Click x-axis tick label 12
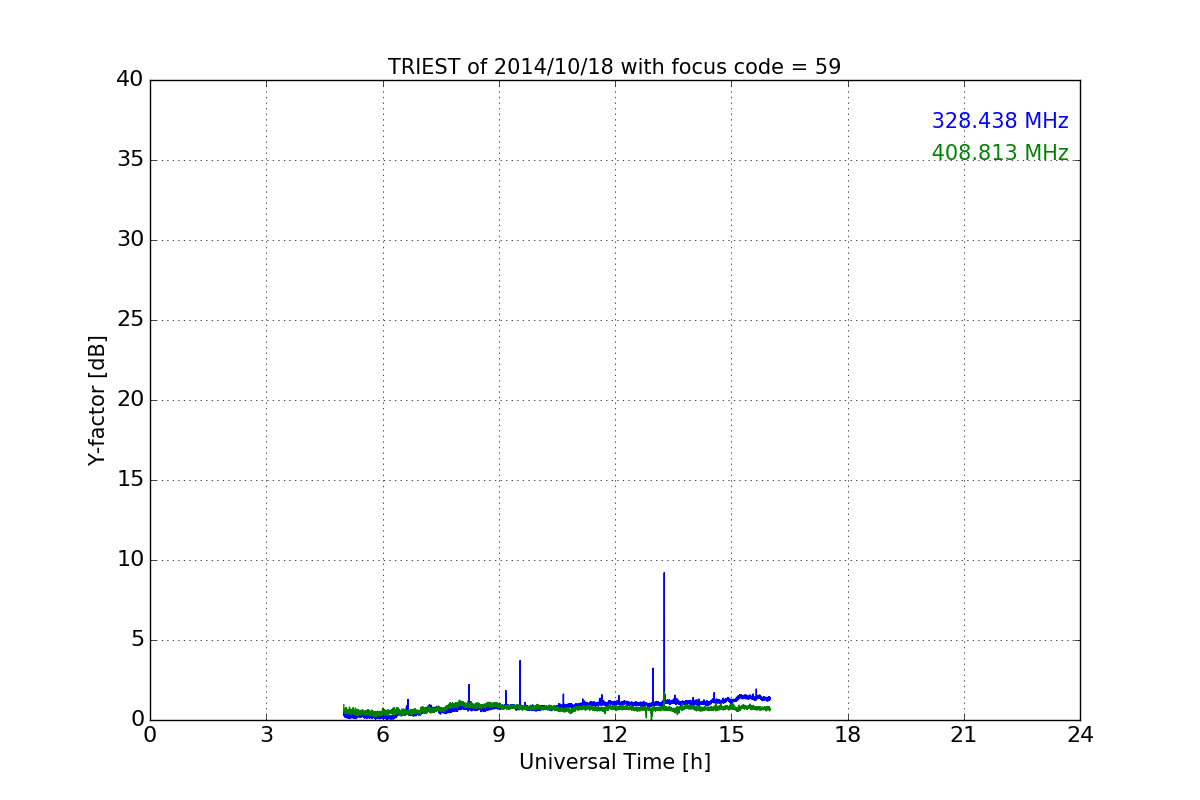1200x800 pixels. coord(615,735)
